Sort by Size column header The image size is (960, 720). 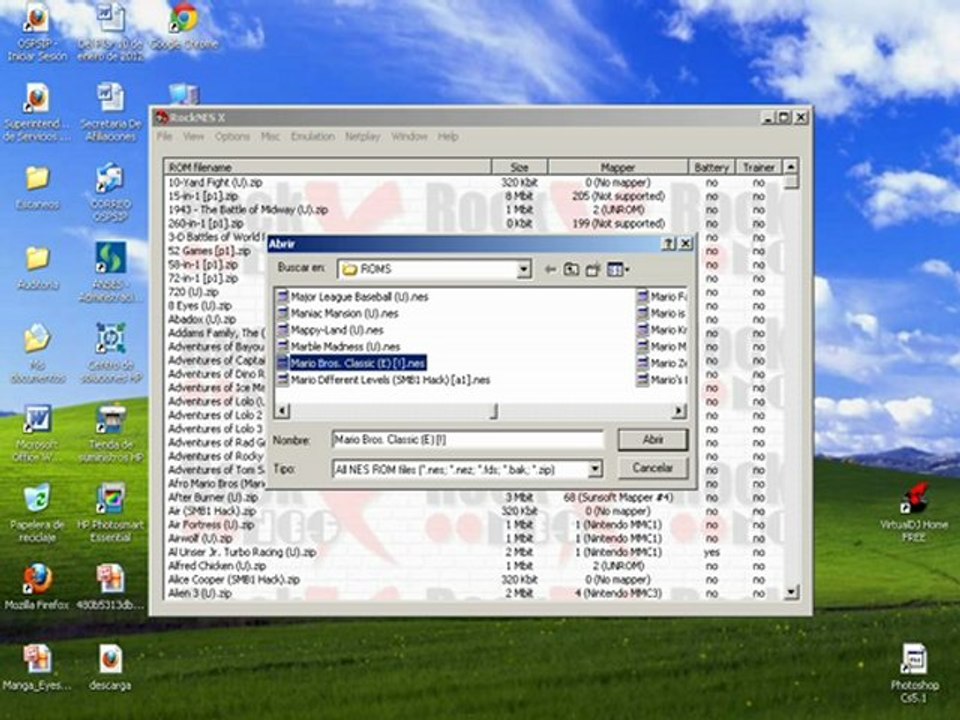point(519,167)
